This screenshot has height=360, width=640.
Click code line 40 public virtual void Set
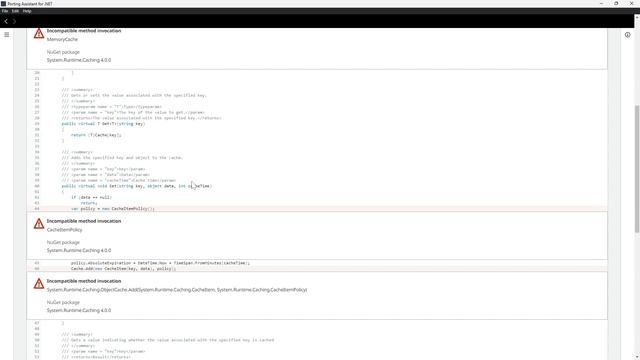click(137, 186)
